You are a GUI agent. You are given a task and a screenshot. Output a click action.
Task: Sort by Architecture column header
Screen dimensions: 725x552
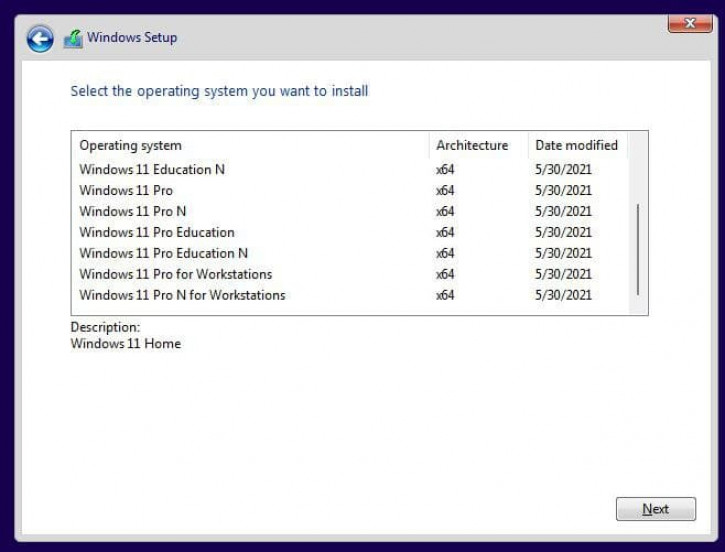(x=479, y=146)
